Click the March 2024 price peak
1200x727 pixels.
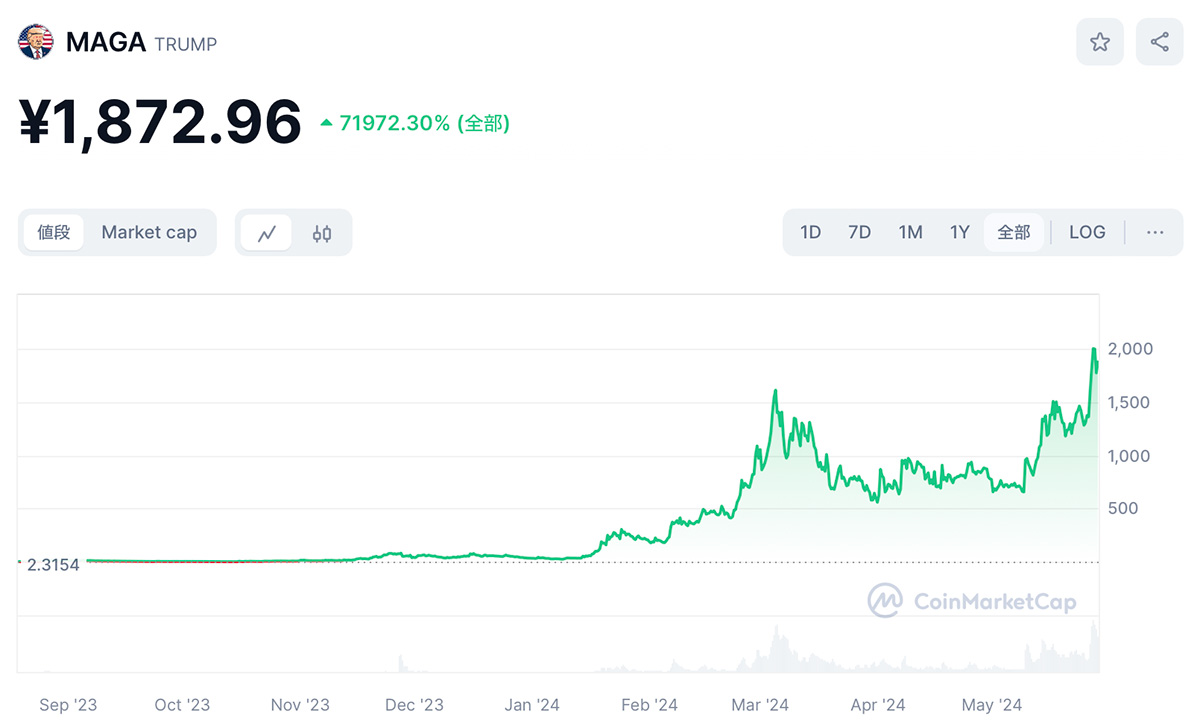click(775, 391)
